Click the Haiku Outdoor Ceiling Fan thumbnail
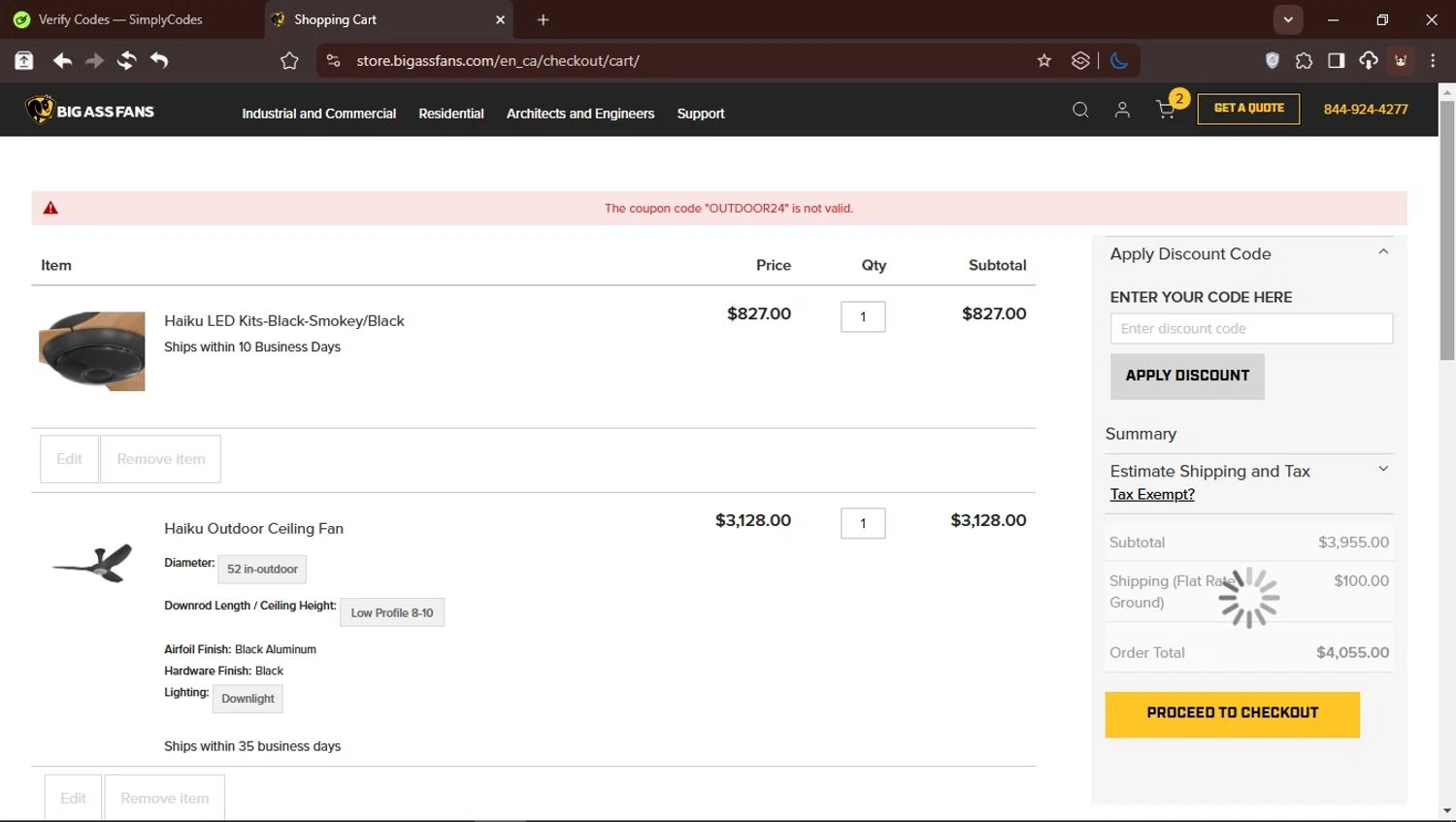1456x822 pixels. (92, 562)
